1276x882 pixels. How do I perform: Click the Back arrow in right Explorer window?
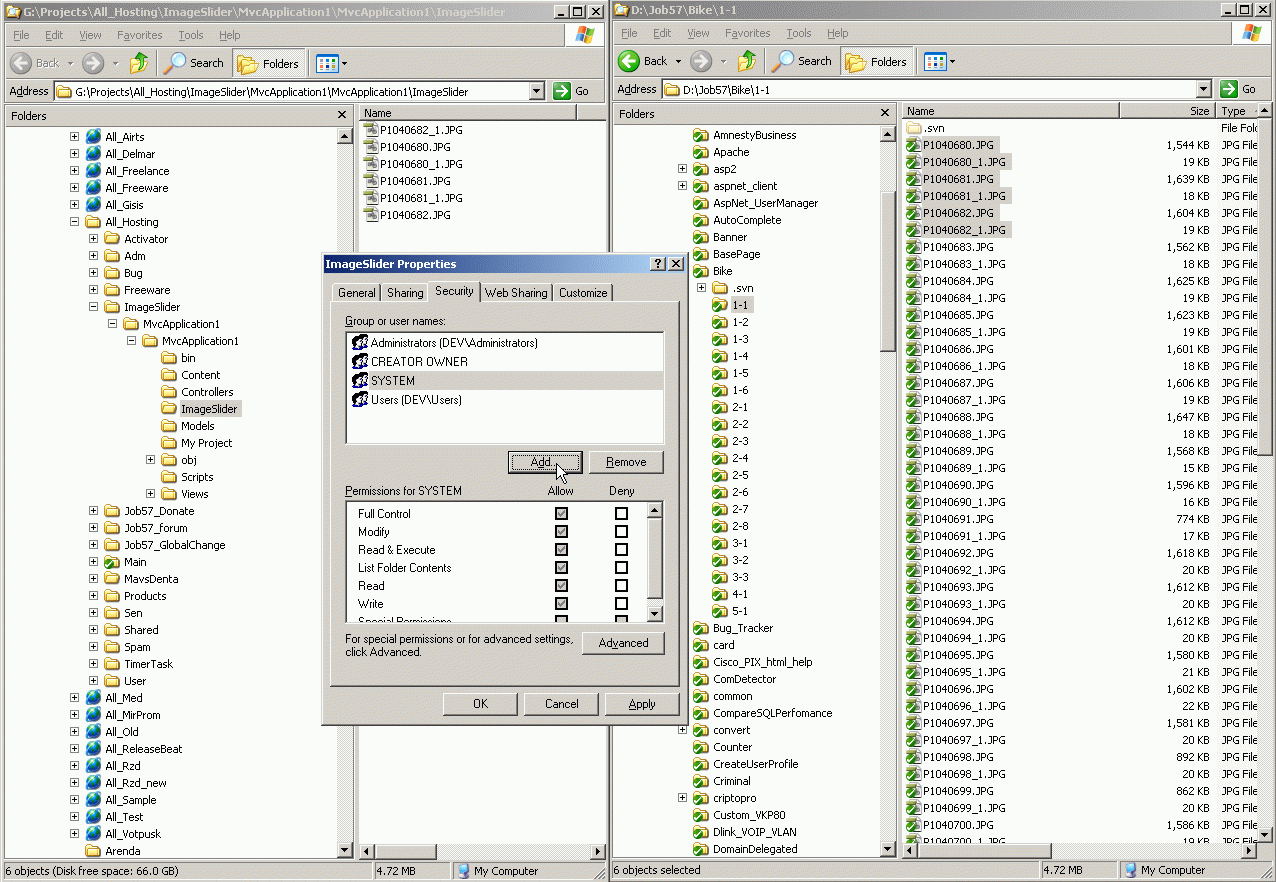[x=630, y=61]
